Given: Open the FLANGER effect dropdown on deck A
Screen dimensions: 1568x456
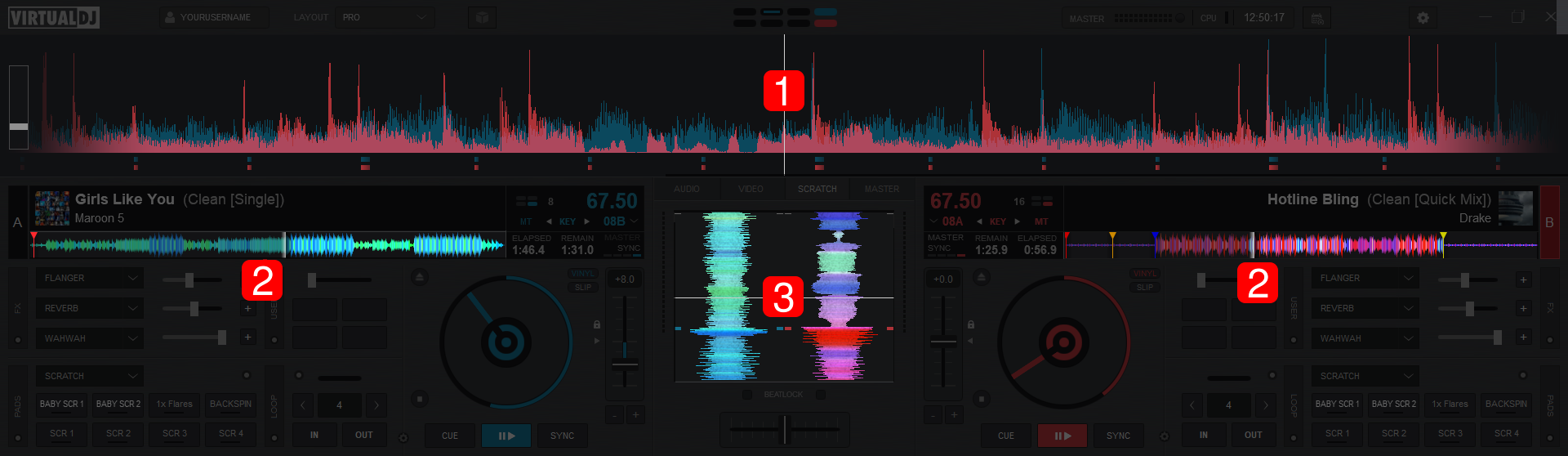Looking at the screenshot, I should (x=90, y=278).
